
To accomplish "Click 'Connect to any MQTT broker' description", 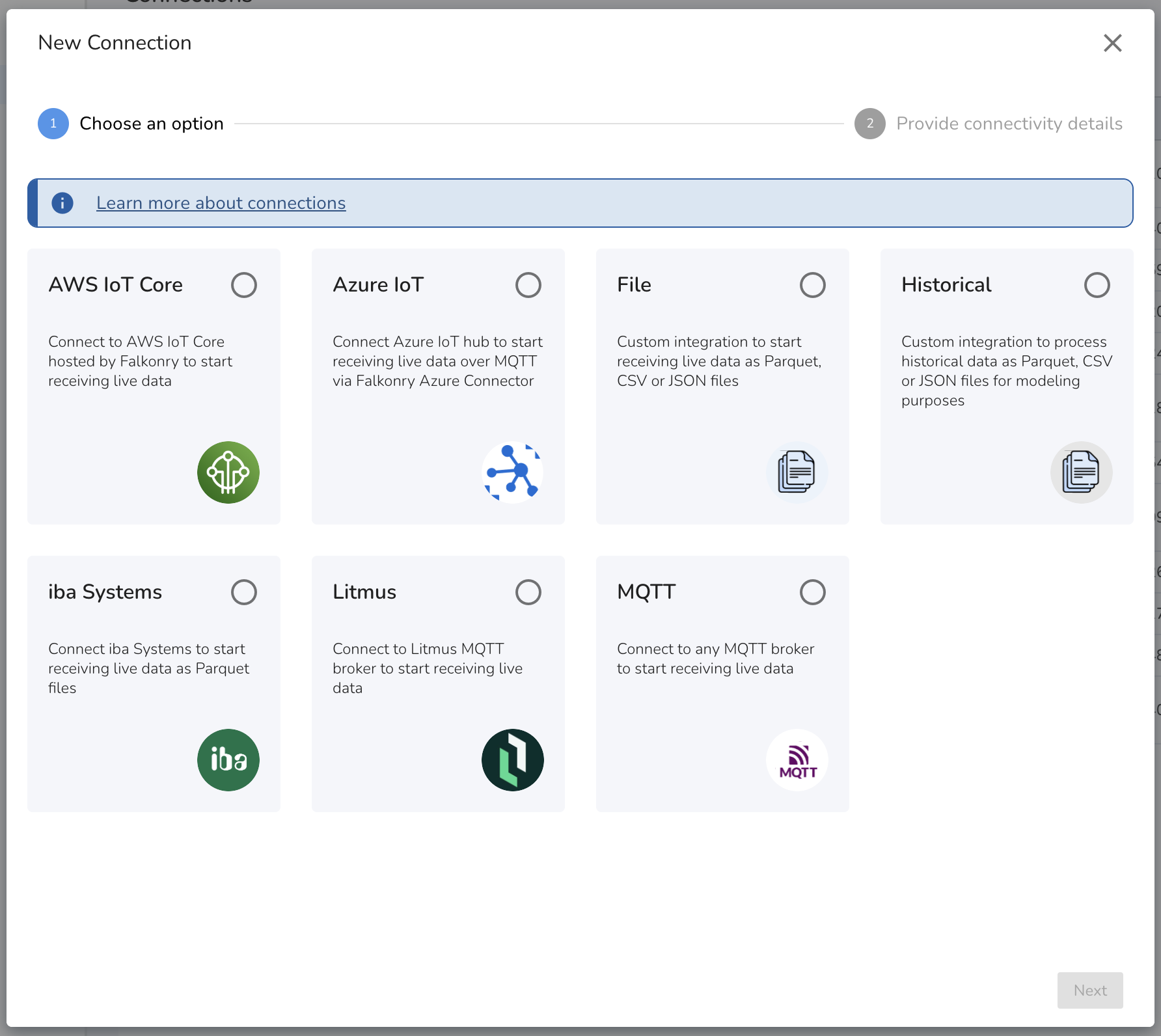I will [x=716, y=659].
